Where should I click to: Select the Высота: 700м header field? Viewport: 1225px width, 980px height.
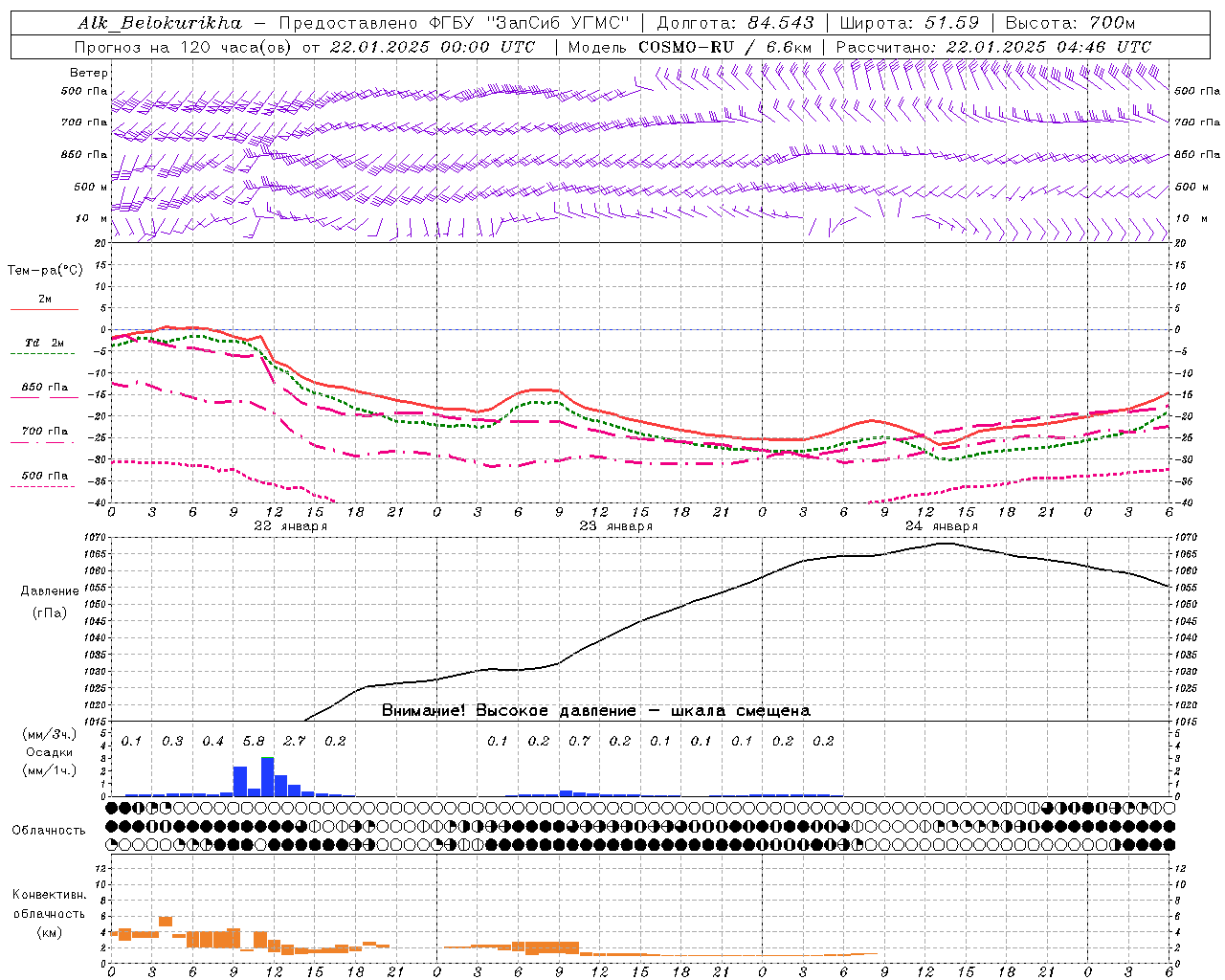point(1071,23)
